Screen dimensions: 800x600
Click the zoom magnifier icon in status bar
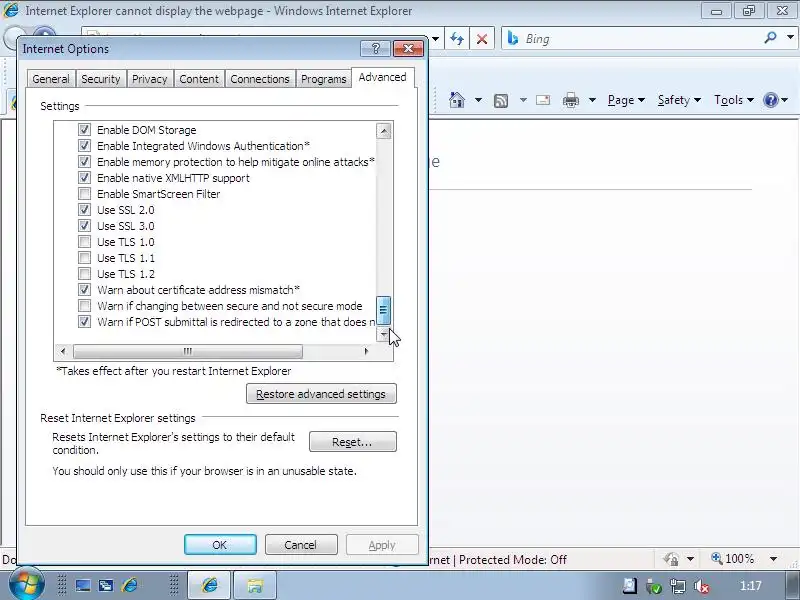[717, 558]
